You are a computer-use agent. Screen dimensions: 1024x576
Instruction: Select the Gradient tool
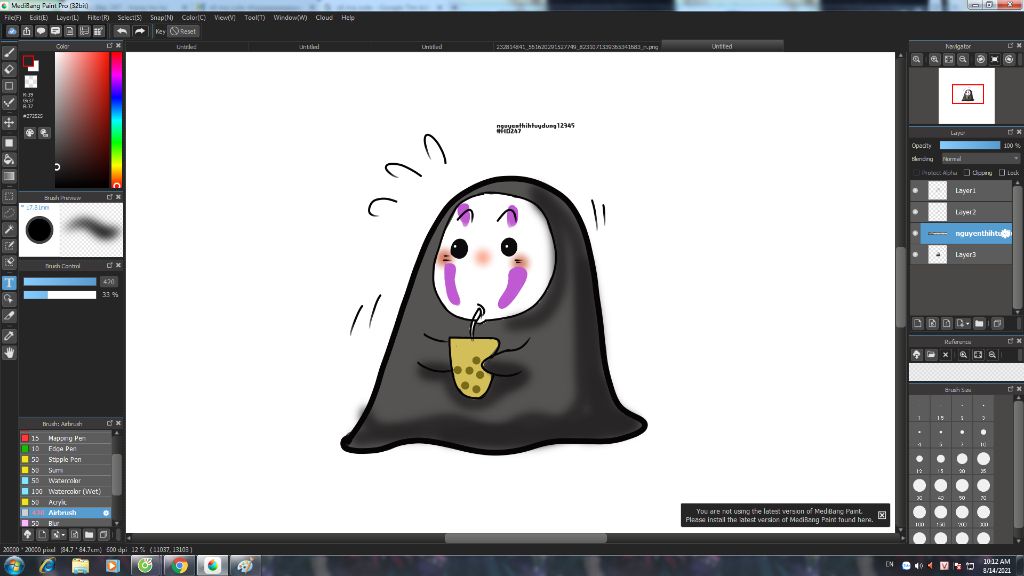pyautogui.click(x=9, y=176)
